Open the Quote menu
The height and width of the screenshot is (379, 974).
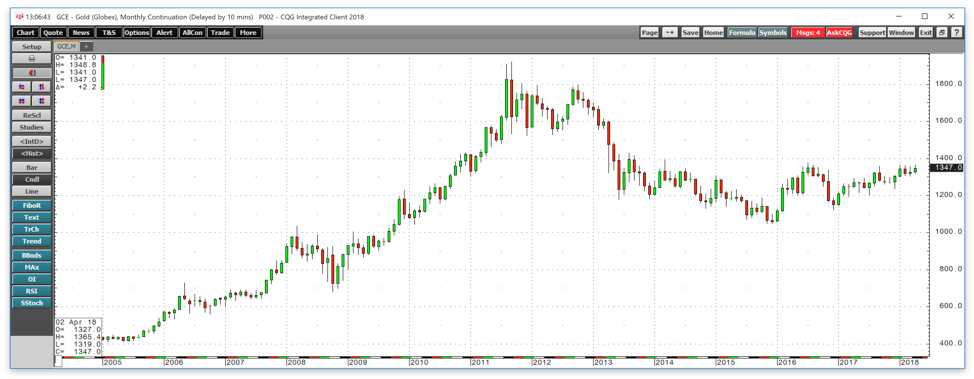53,33
